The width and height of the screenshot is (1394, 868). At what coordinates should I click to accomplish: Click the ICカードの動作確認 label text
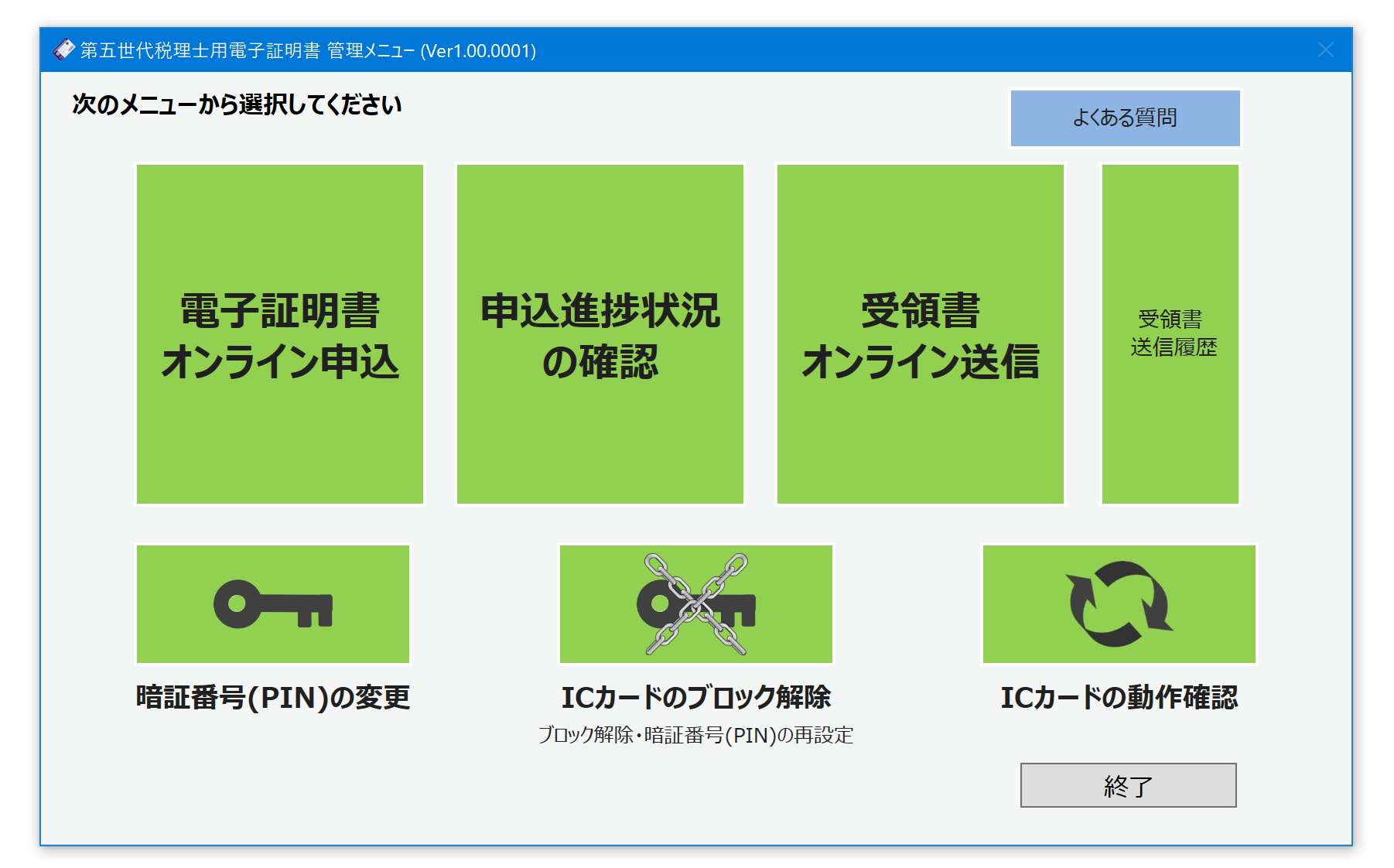click(x=1119, y=698)
